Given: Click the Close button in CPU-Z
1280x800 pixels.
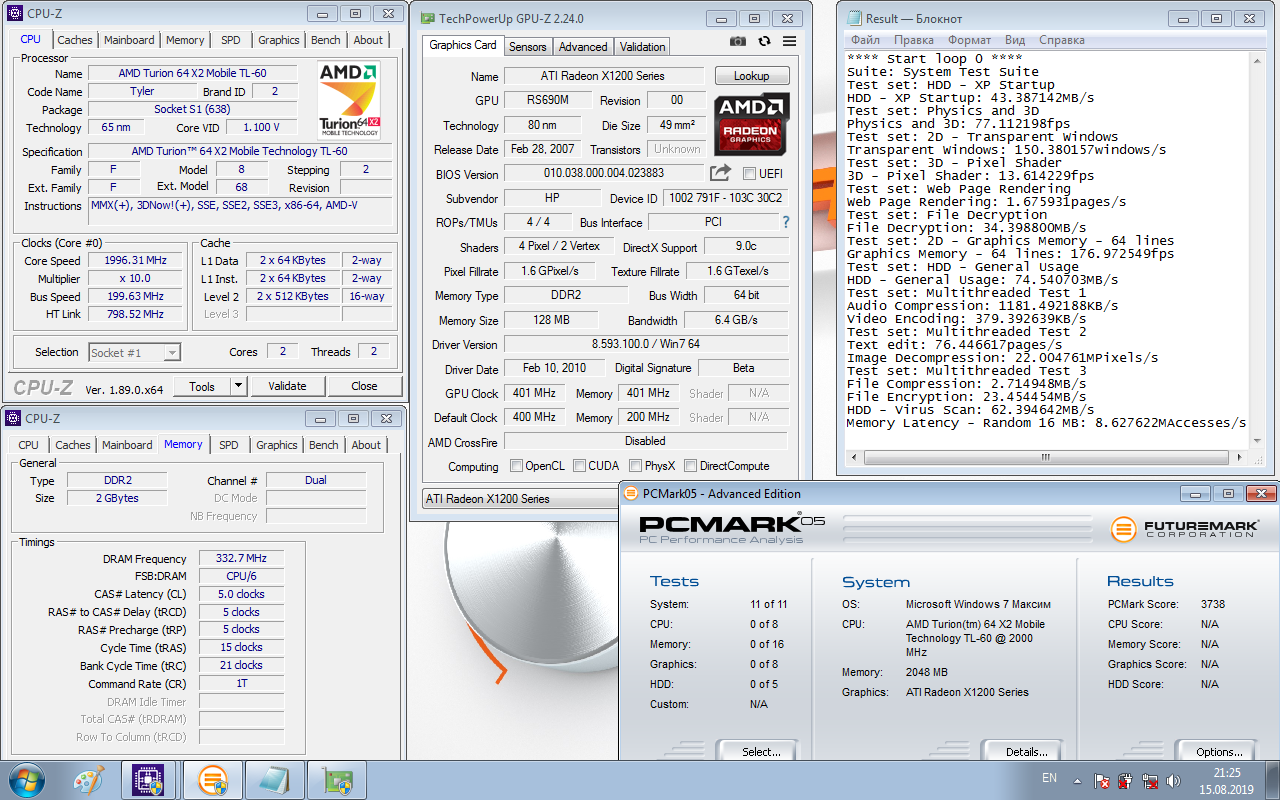Looking at the screenshot, I should [365, 386].
